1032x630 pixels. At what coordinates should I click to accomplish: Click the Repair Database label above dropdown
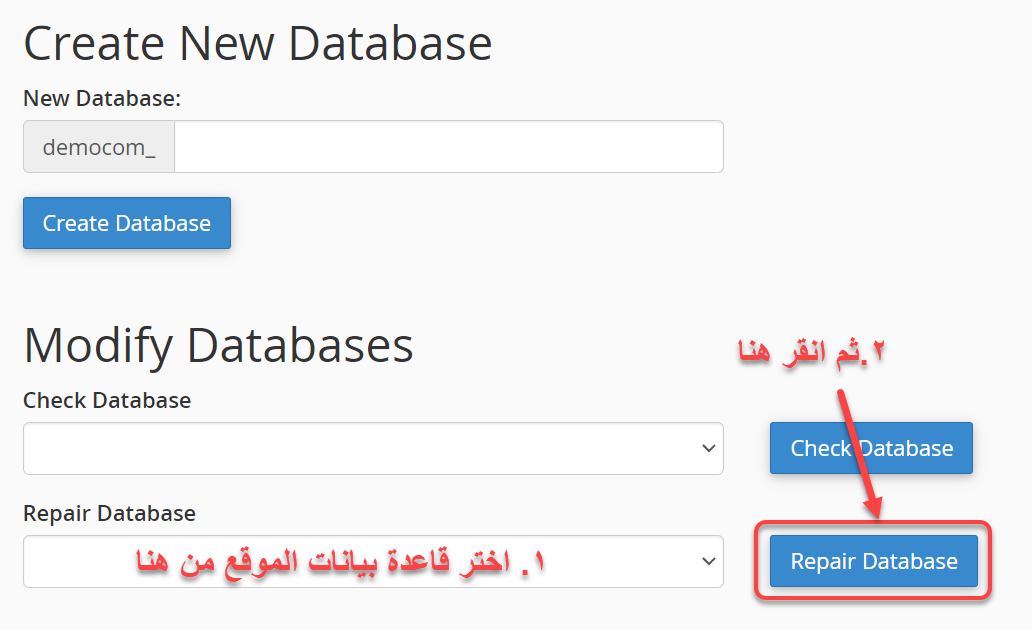pyautogui.click(x=109, y=513)
